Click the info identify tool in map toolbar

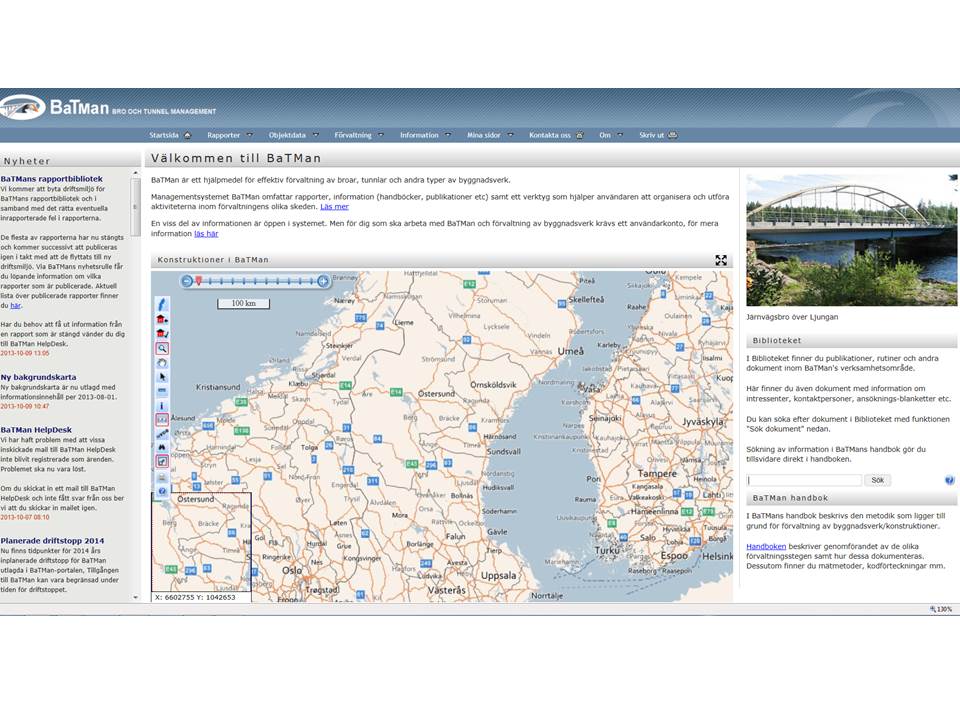pos(162,405)
